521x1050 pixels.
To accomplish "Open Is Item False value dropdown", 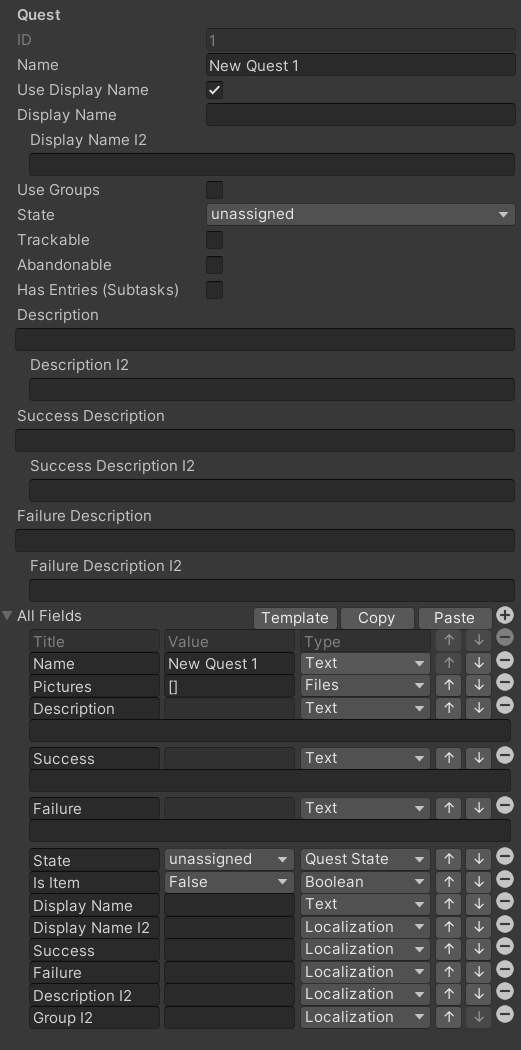I will 229,882.
